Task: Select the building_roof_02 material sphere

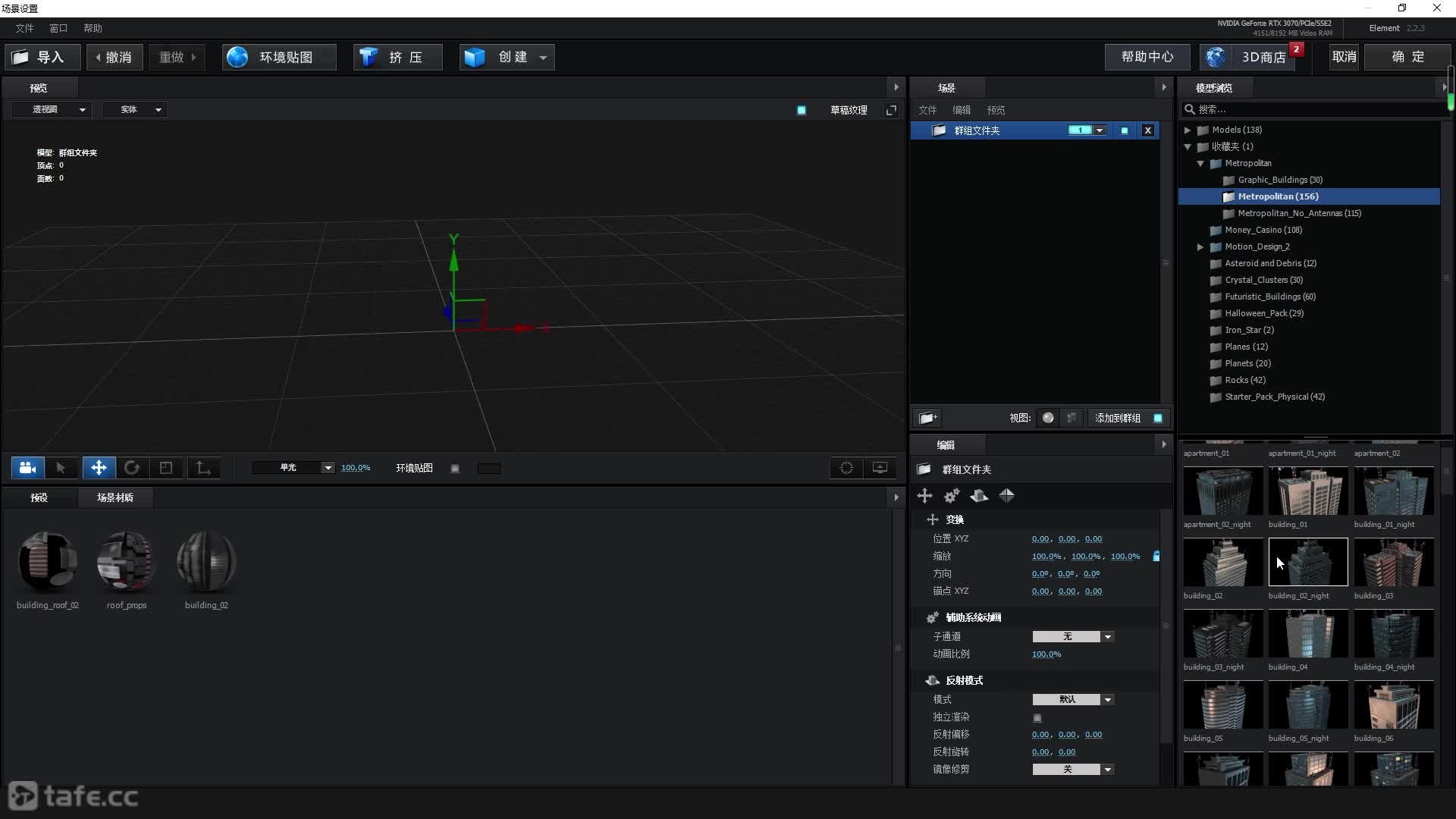Action: 48,563
